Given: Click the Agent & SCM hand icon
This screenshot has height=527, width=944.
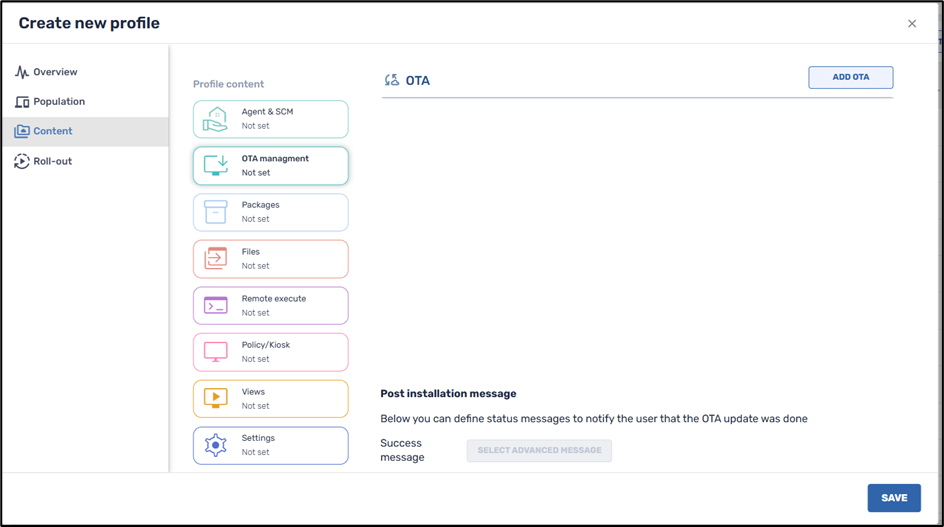Looking at the screenshot, I should [x=216, y=120].
